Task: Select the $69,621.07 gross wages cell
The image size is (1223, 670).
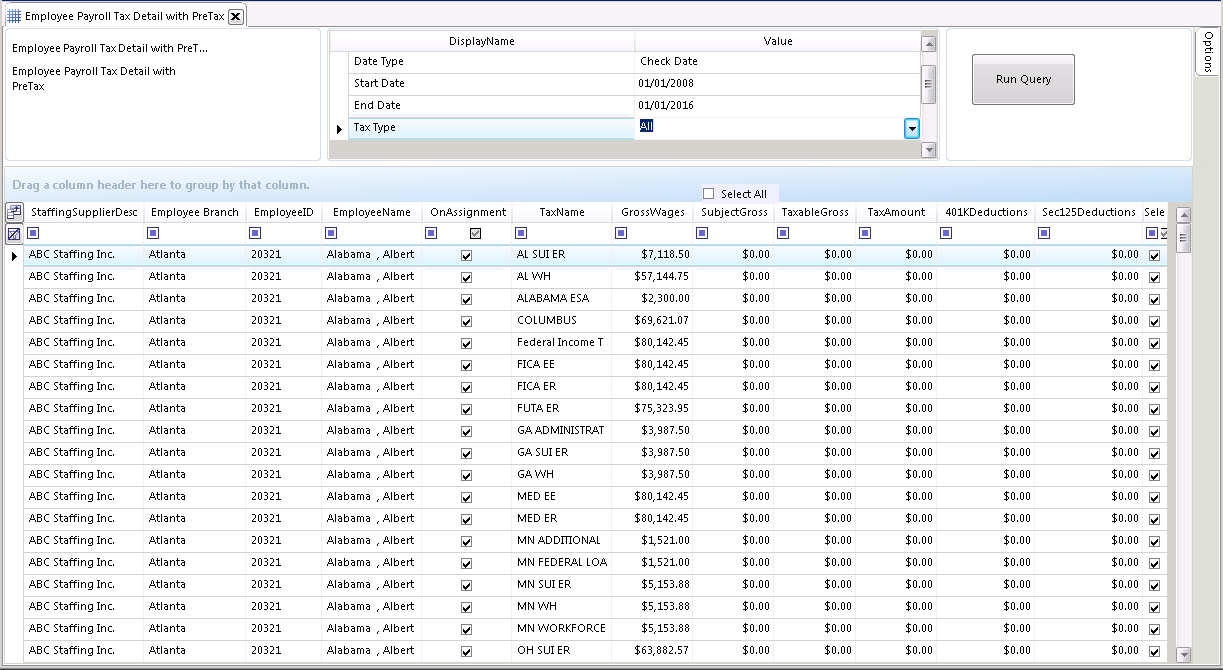Action: tap(652, 321)
